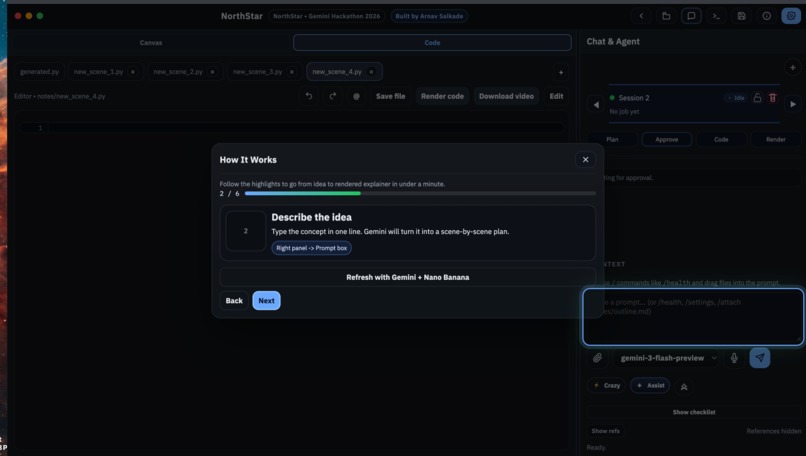Click the microphone voice input icon
Viewport: 806px width, 456px height.
pos(734,358)
